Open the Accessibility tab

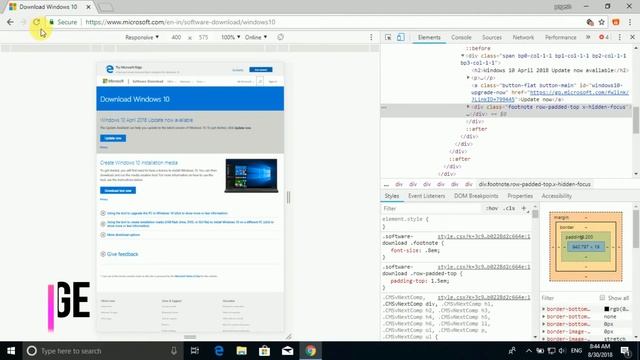coord(557,196)
